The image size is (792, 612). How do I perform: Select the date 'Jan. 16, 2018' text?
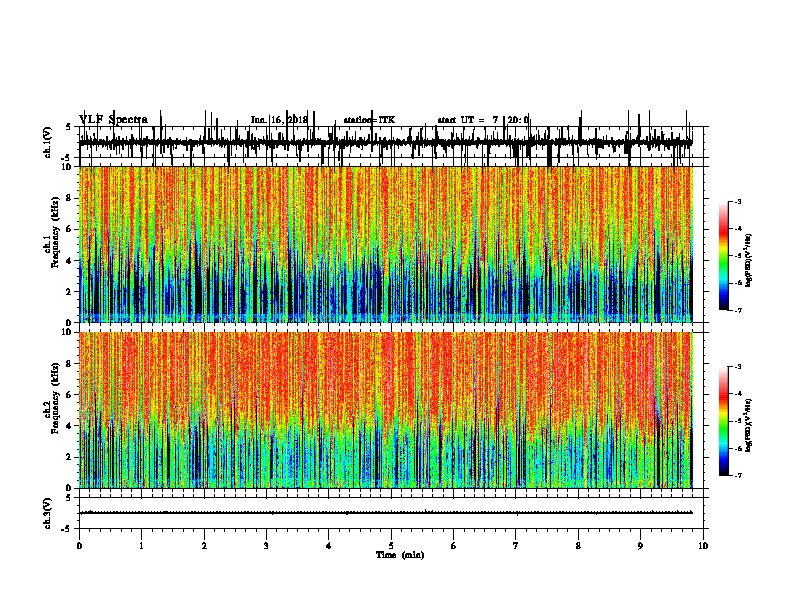[279, 120]
